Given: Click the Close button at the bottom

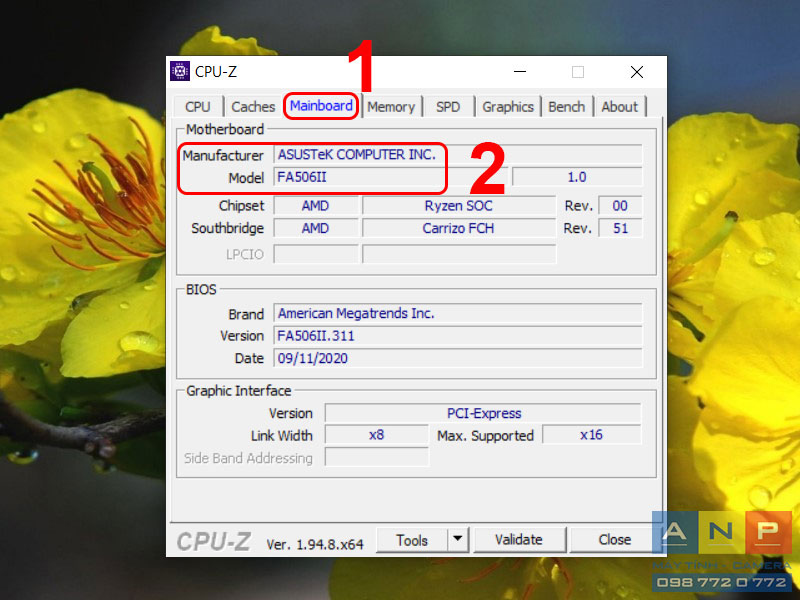Looking at the screenshot, I should 614,539.
